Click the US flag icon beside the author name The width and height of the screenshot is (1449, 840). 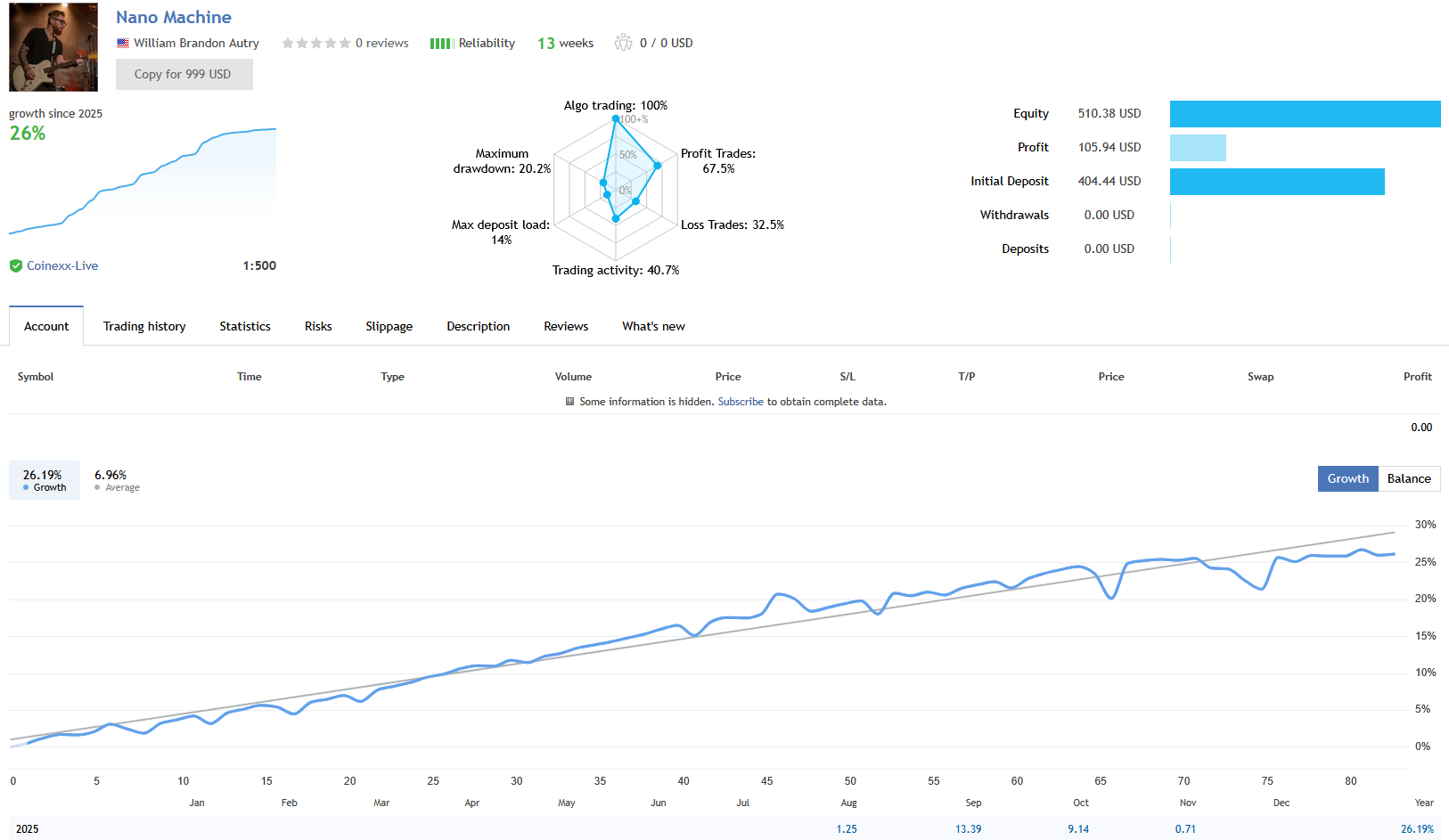pyautogui.click(x=121, y=43)
